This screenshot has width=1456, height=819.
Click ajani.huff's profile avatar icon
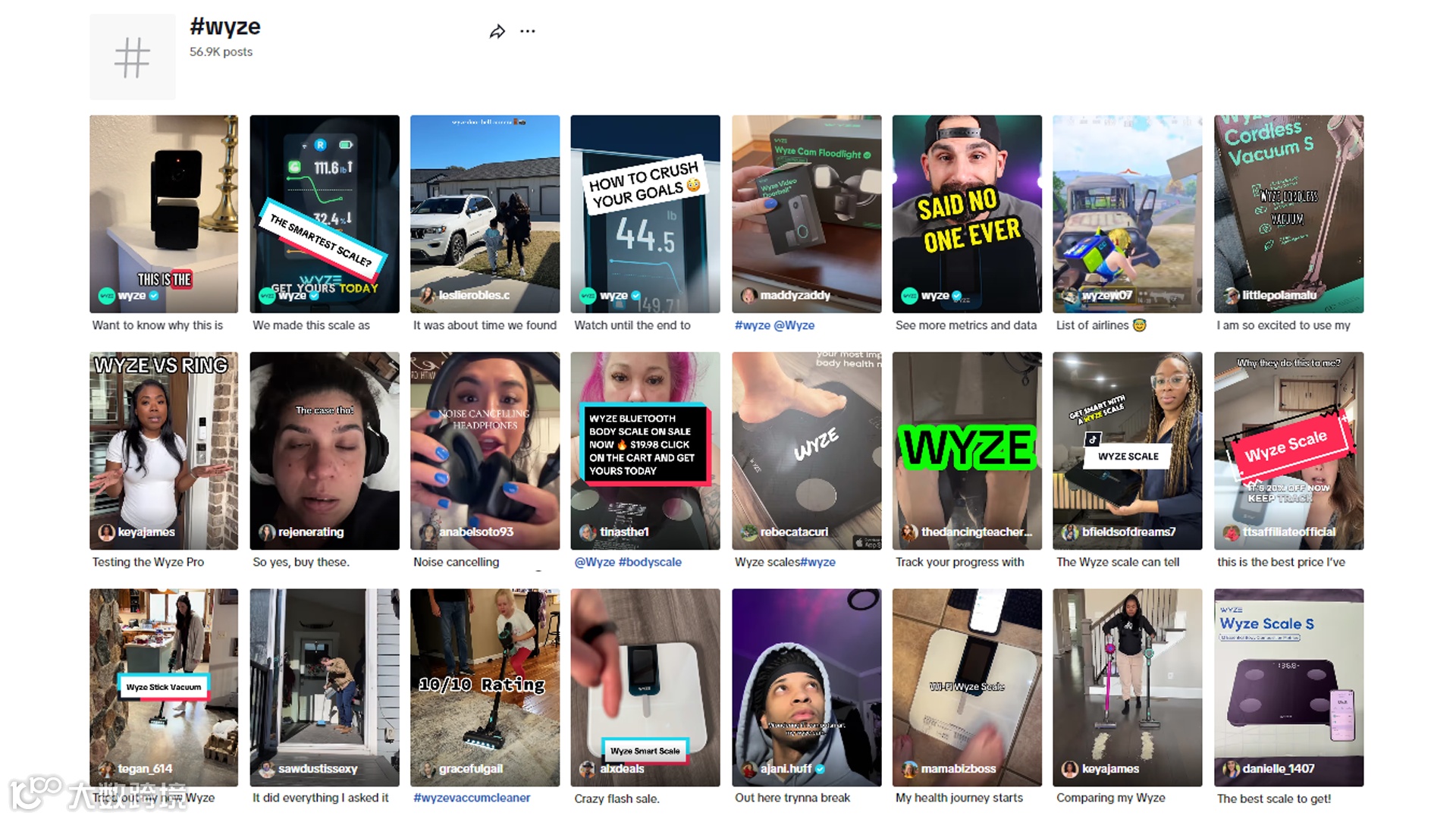(x=748, y=769)
